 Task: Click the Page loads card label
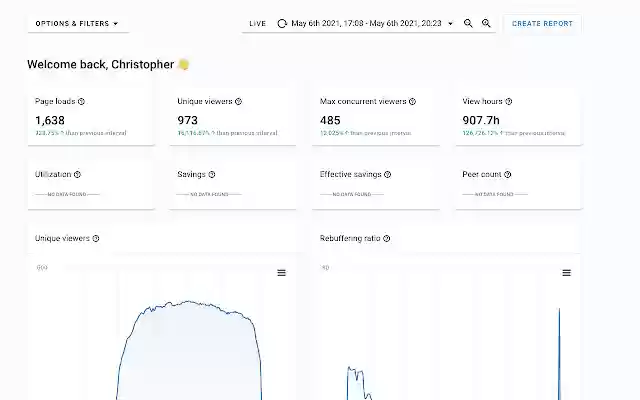click(55, 101)
